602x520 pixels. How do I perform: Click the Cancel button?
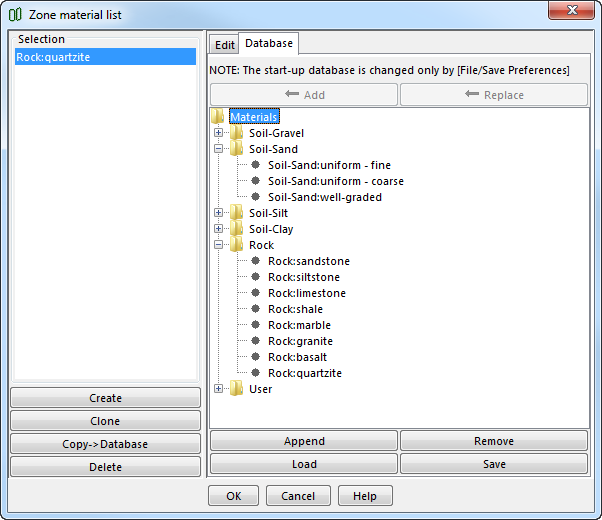pos(298,496)
